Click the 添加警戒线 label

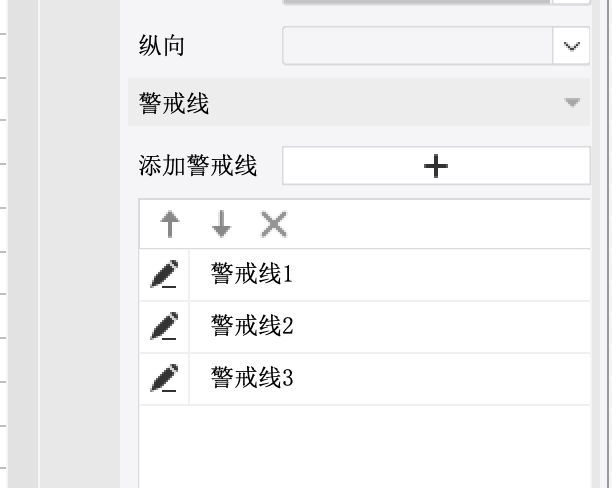coord(198,166)
